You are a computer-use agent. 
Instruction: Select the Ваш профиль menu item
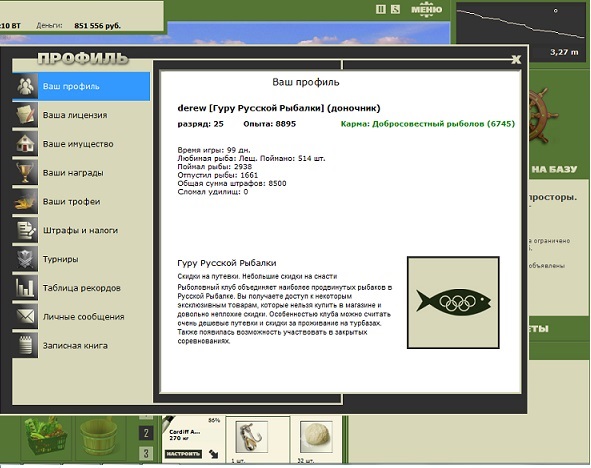point(81,86)
